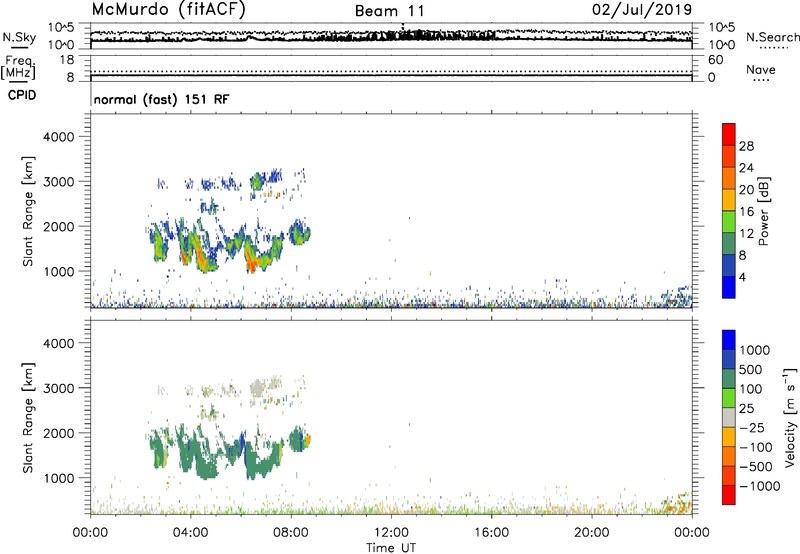Click the '16' power colorbar tick value
Viewport: 800px width, 554px height.
[746, 212]
